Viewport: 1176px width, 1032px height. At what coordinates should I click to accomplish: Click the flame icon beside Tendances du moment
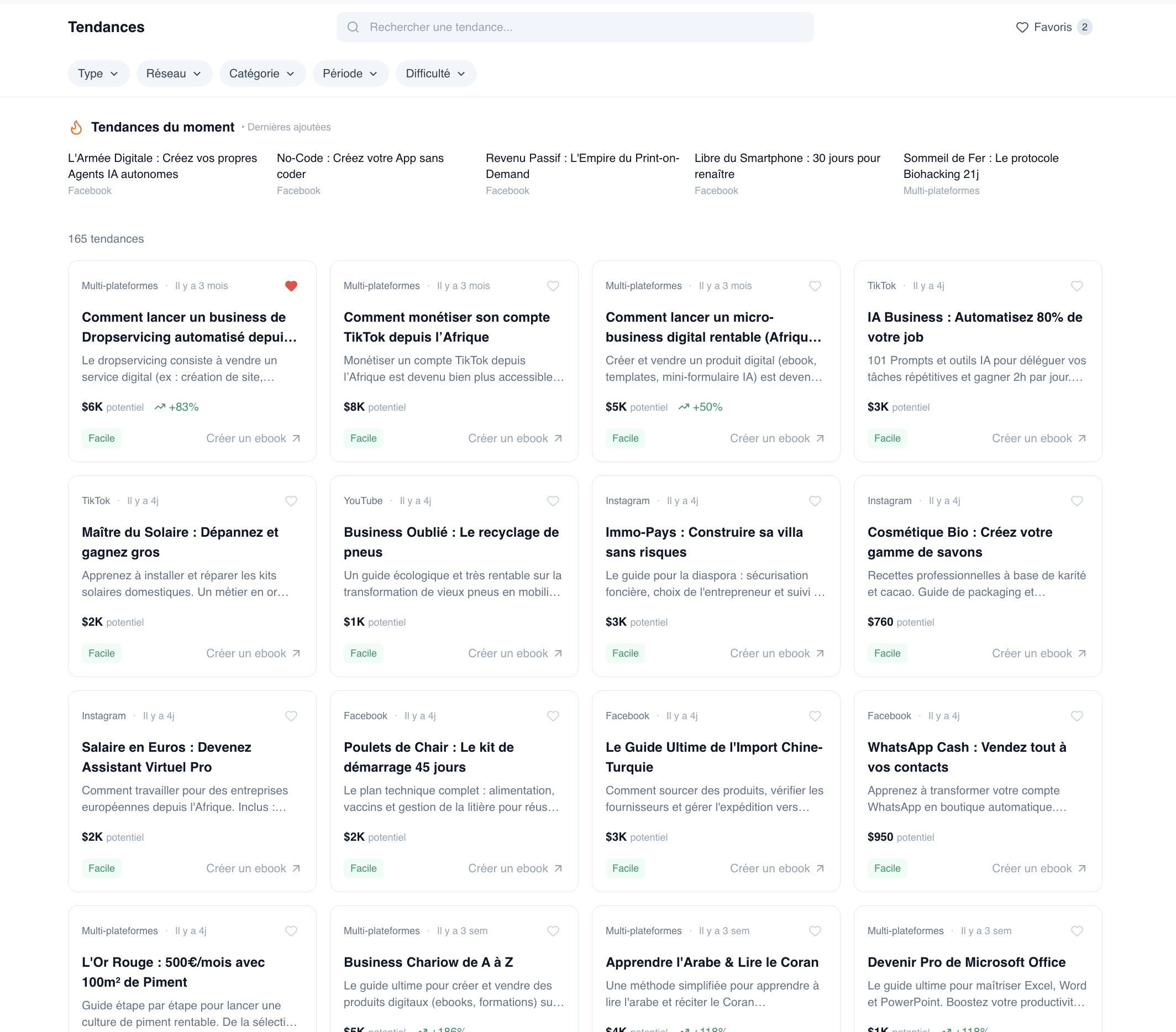(x=76, y=127)
